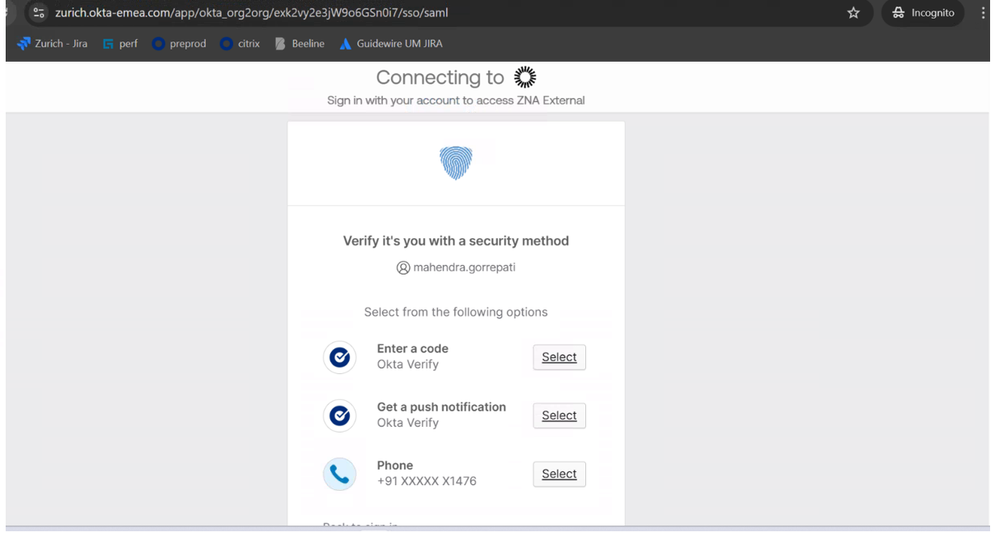
Task: Select the Phone verification option
Action: [559, 474]
